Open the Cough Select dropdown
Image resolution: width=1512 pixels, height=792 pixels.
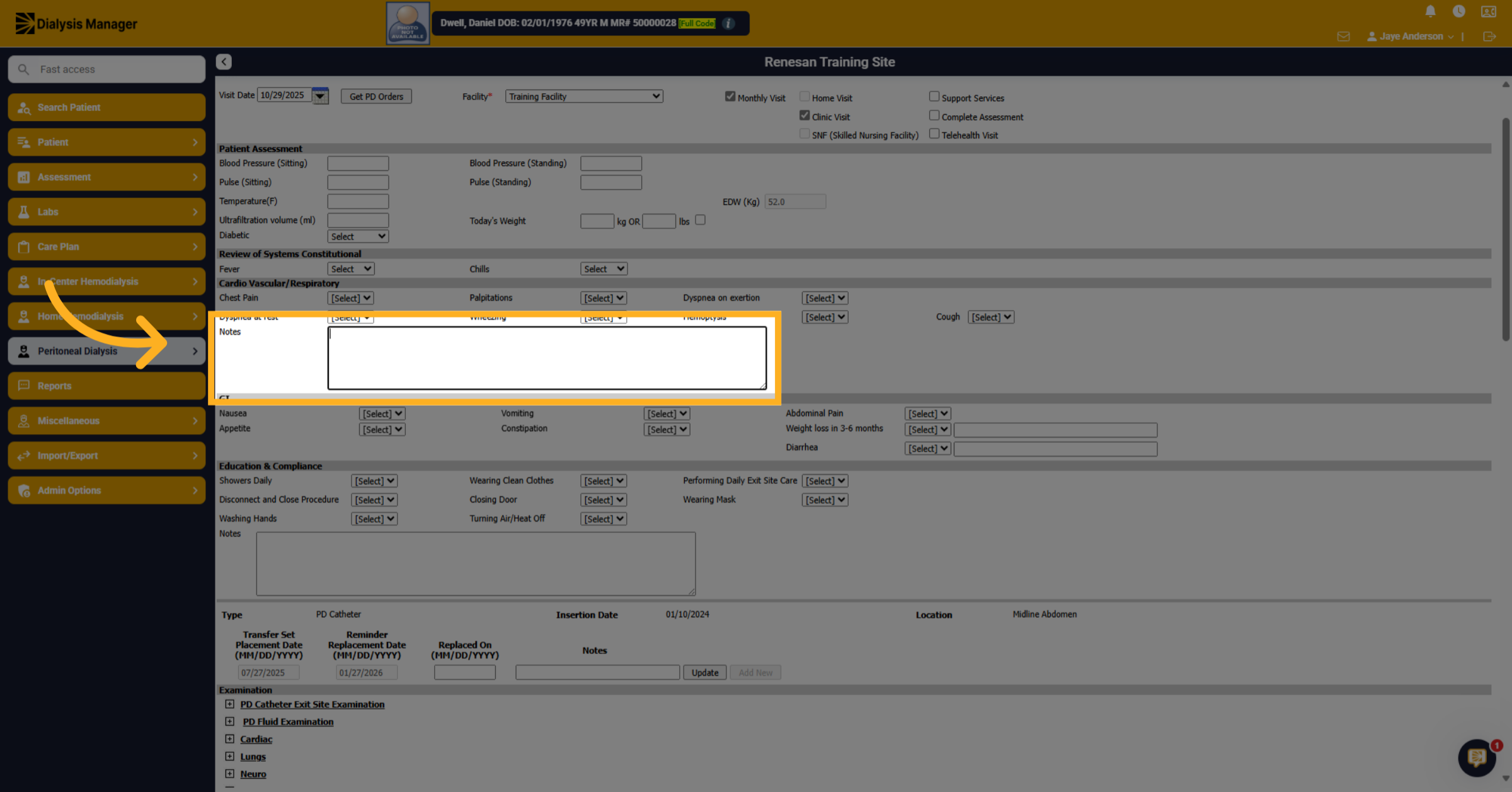tap(991, 317)
